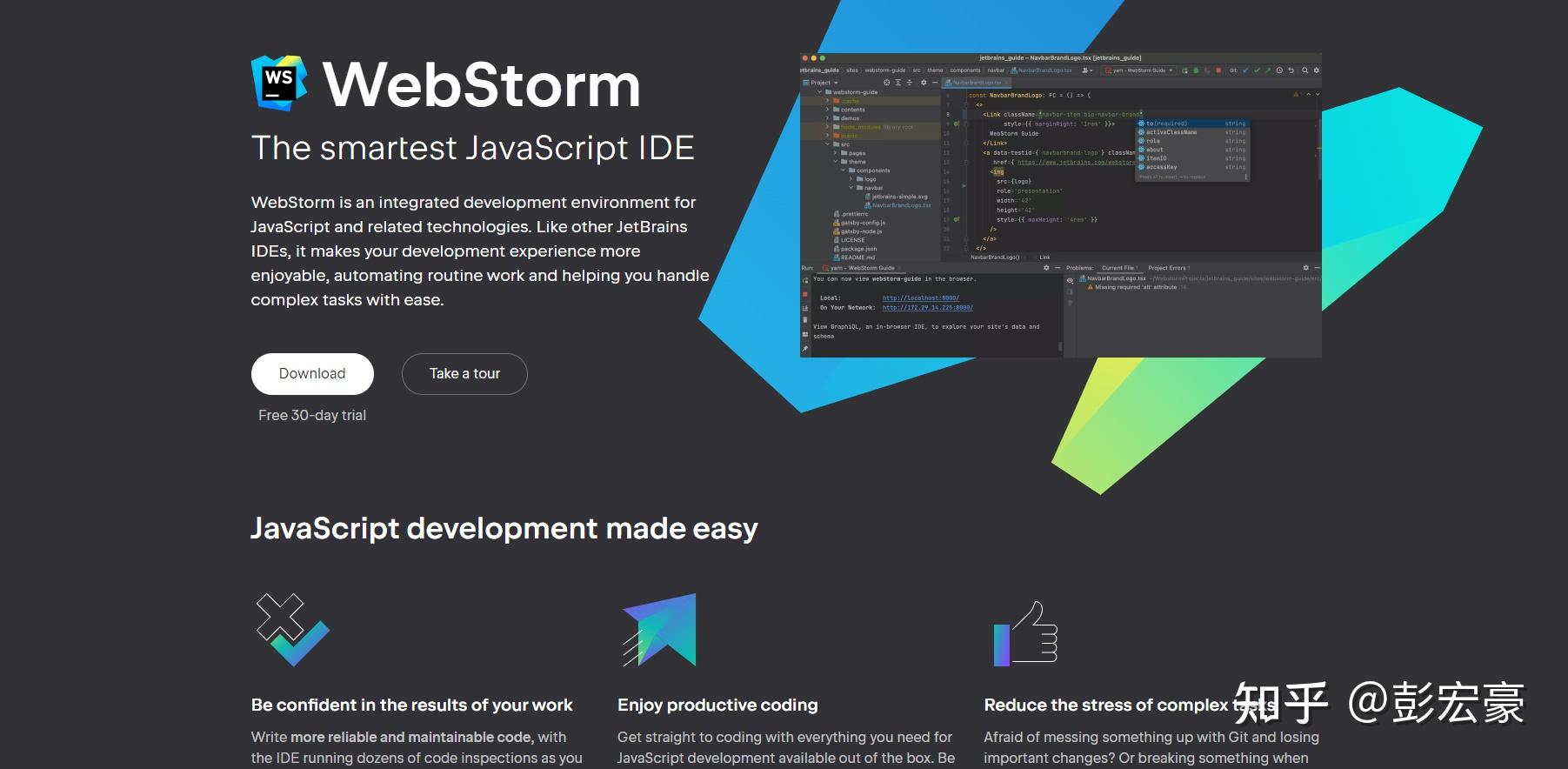Select the demos folder in project tree
Image resolution: width=1568 pixels, height=769 pixels.
(x=846, y=118)
